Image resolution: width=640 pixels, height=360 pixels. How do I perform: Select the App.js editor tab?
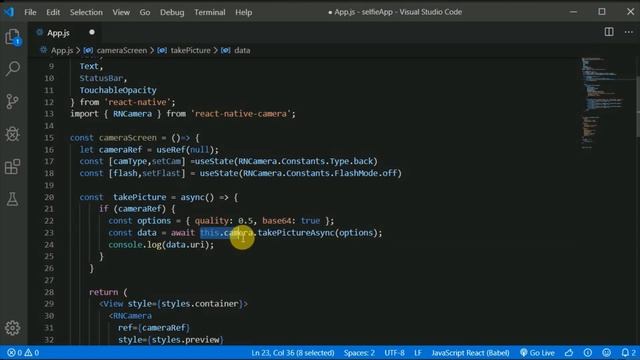point(65,32)
